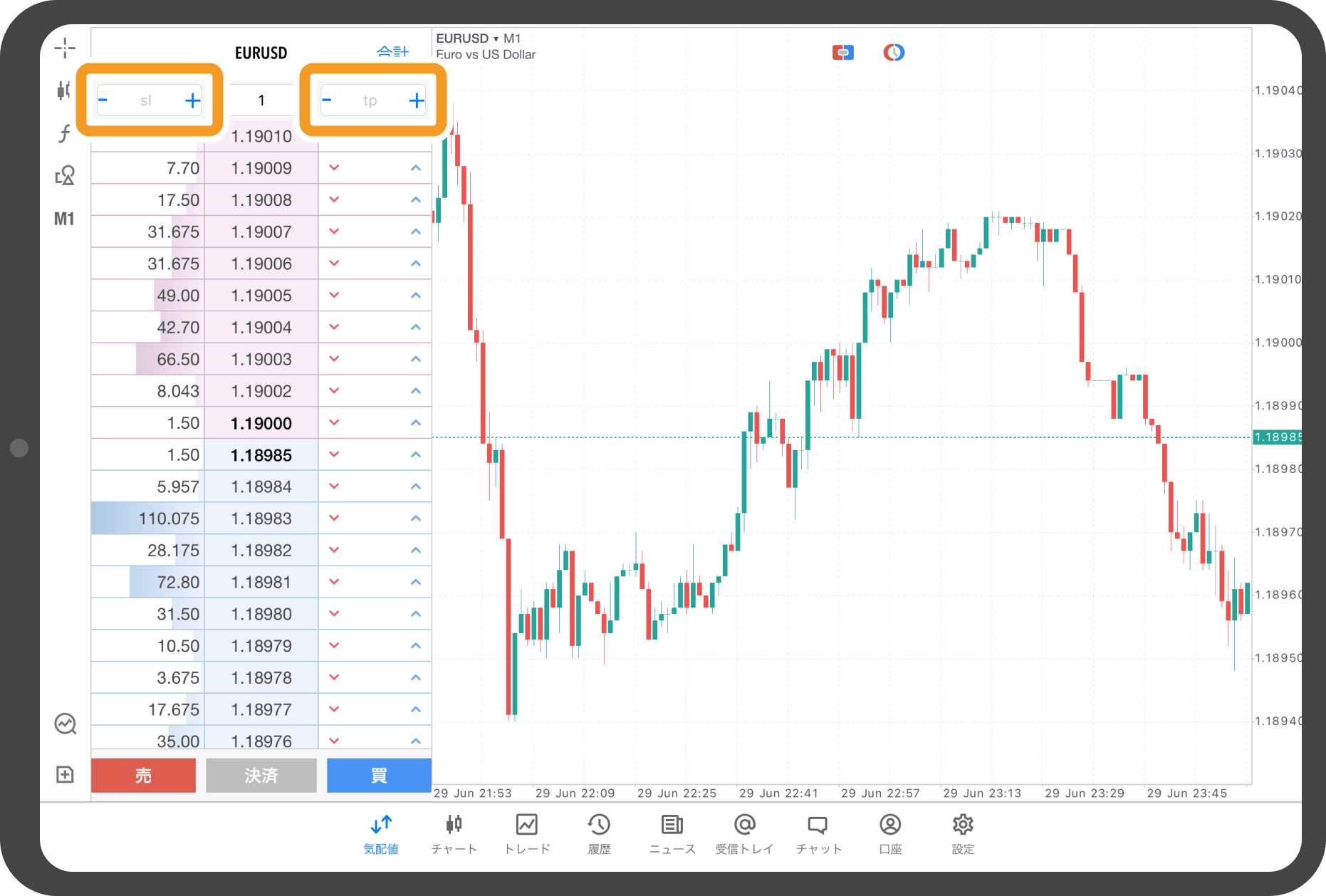Image resolution: width=1326 pixels, height=896 pixels.
Task: Click the round red-blue clock icon
Action: click(894, 52)
